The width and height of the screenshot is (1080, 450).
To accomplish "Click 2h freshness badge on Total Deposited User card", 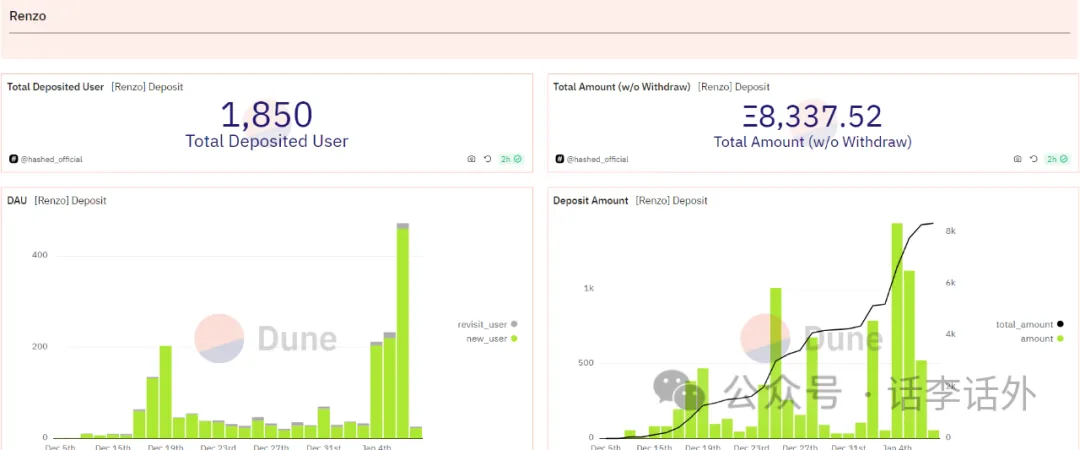I will pos(511,159).
